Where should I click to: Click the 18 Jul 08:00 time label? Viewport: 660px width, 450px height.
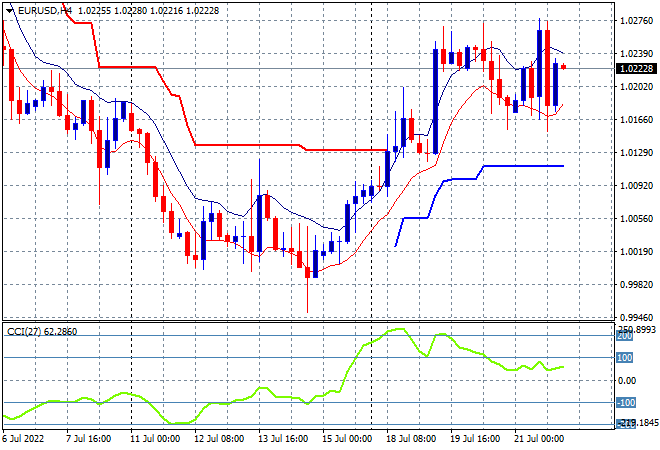410,439
